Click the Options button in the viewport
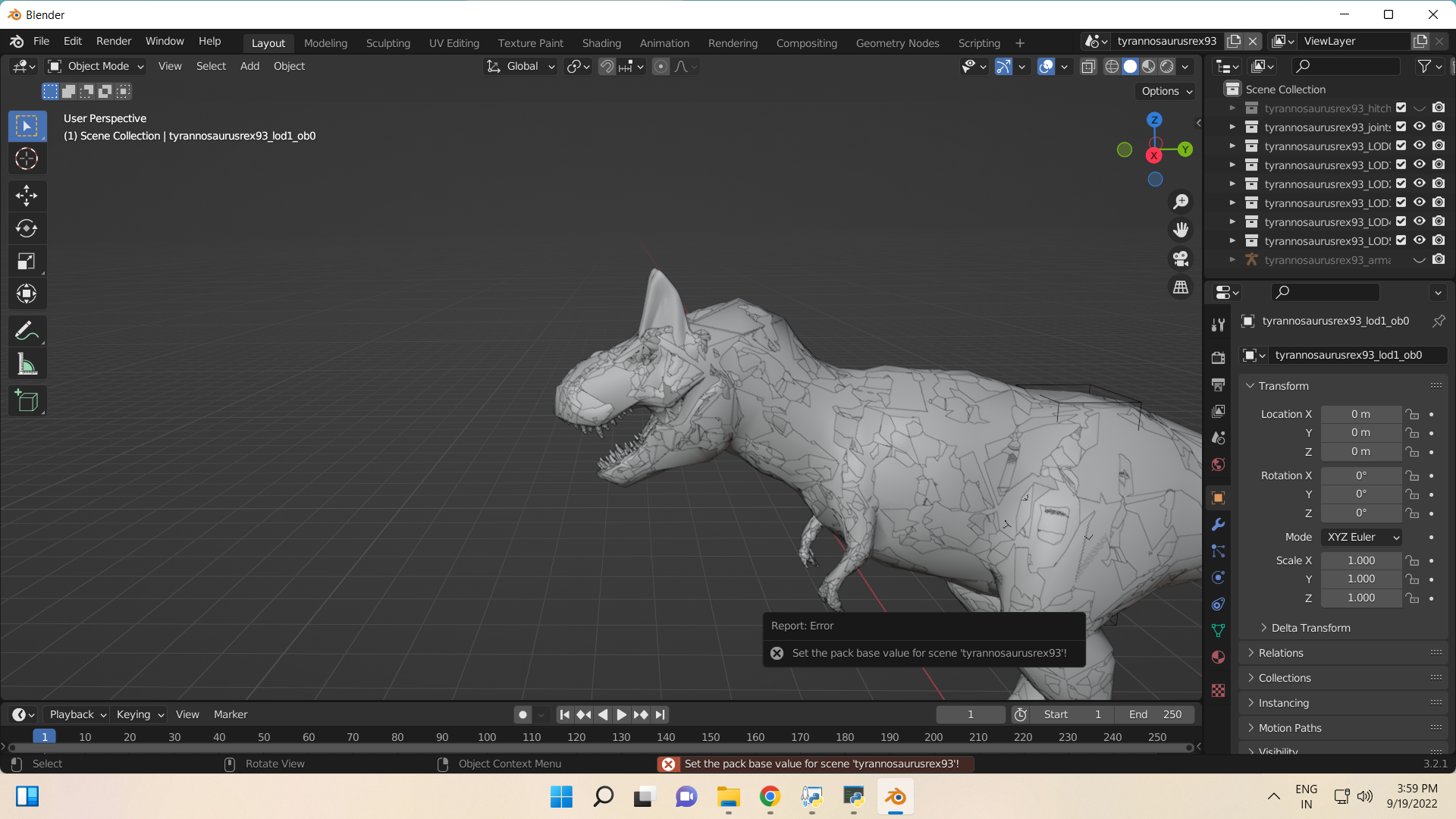 (1165, 91)
